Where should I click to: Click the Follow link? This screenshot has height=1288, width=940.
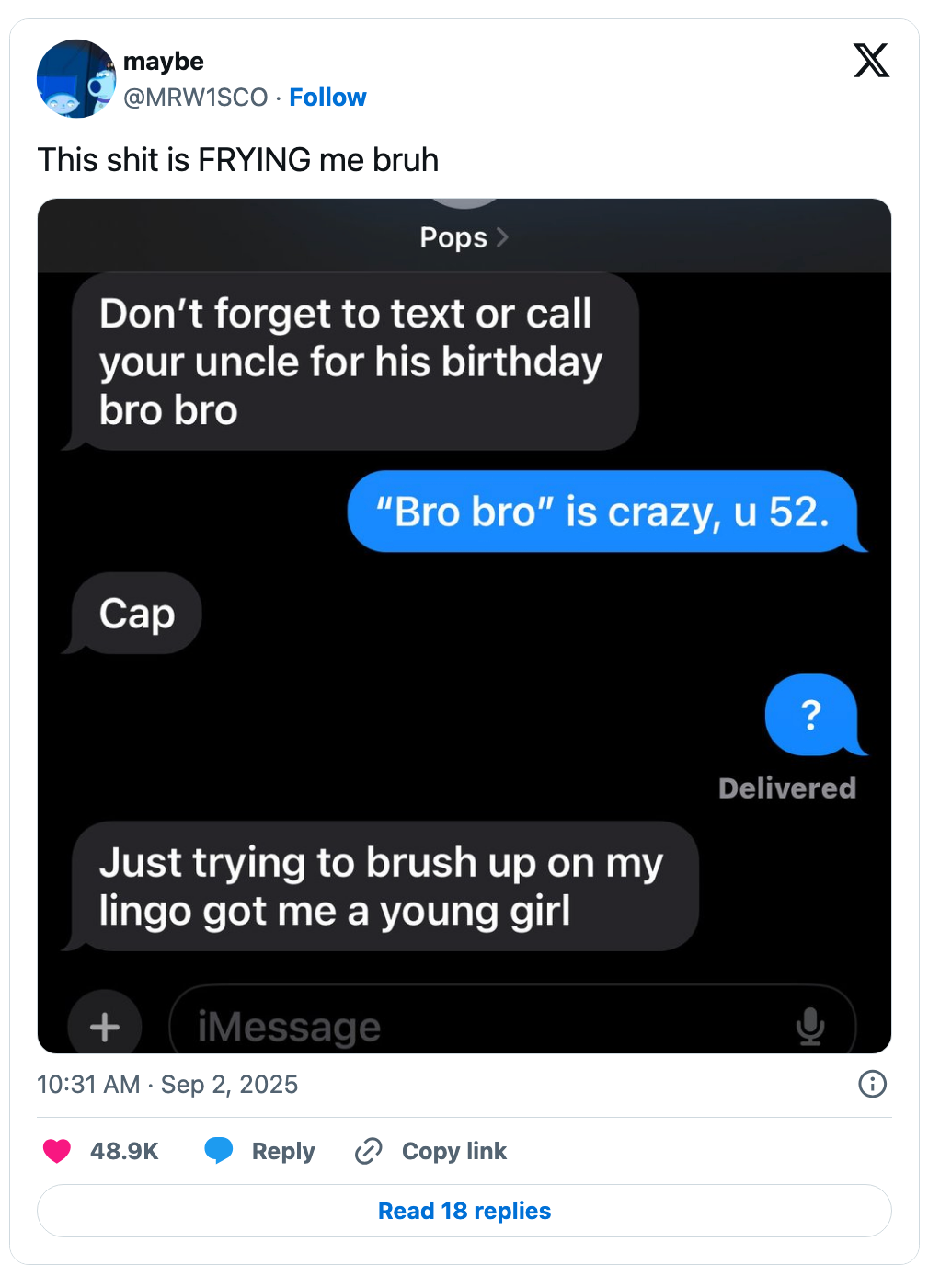pos(327,97)
